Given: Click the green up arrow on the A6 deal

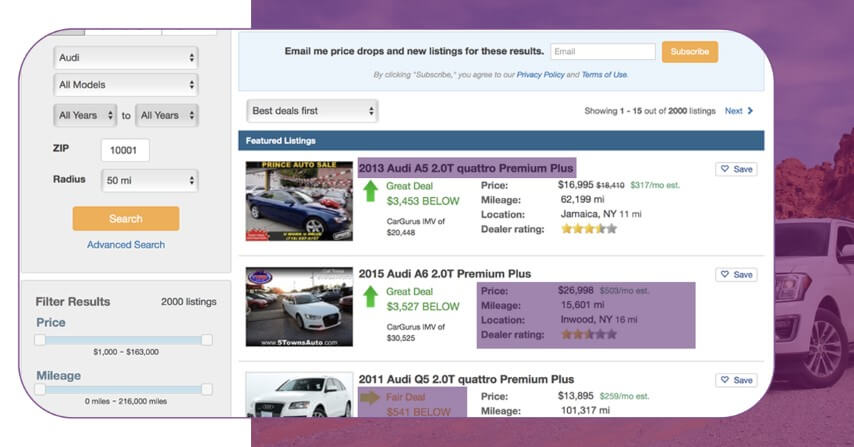Looking at the screenshot, I should pos(370,297).
